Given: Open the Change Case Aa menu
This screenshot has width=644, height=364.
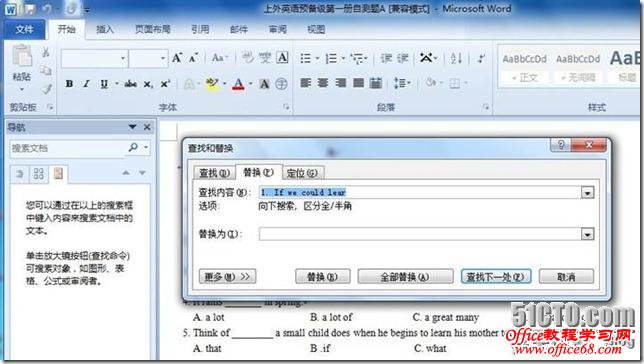Looking at the screenshot, I should point(219,58).
